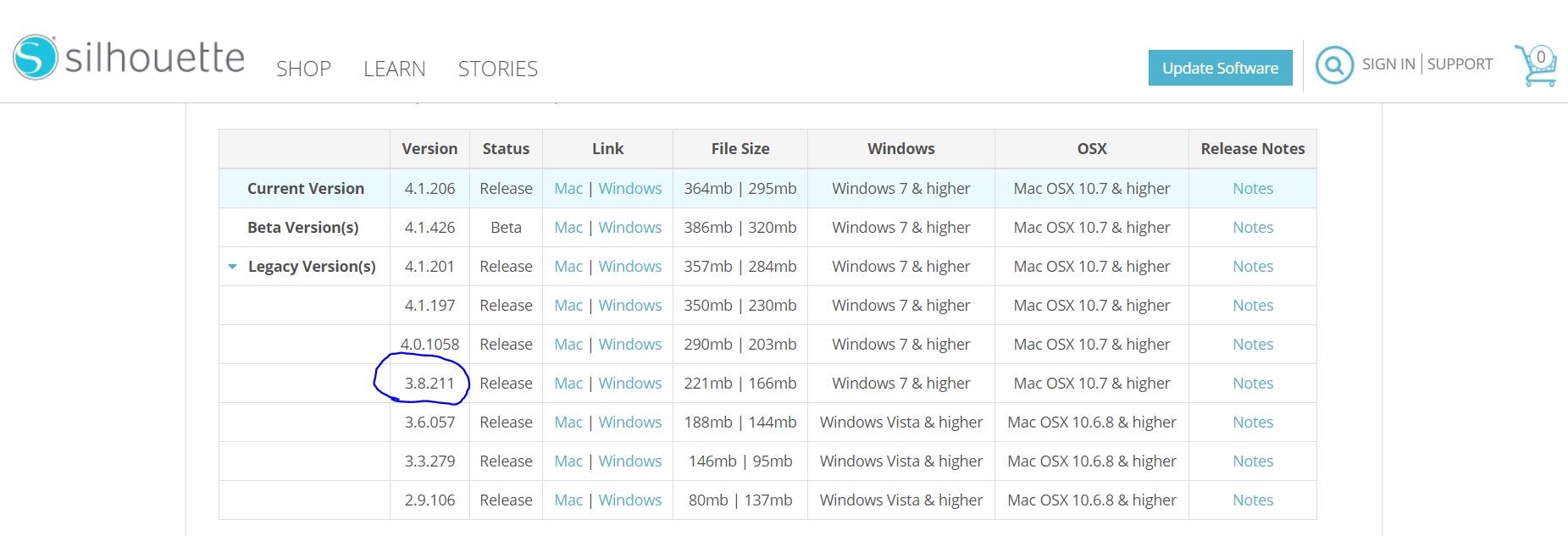Download Windows link for version 3.3.279
Screen dimensions: 1568x536
(630, 461)
